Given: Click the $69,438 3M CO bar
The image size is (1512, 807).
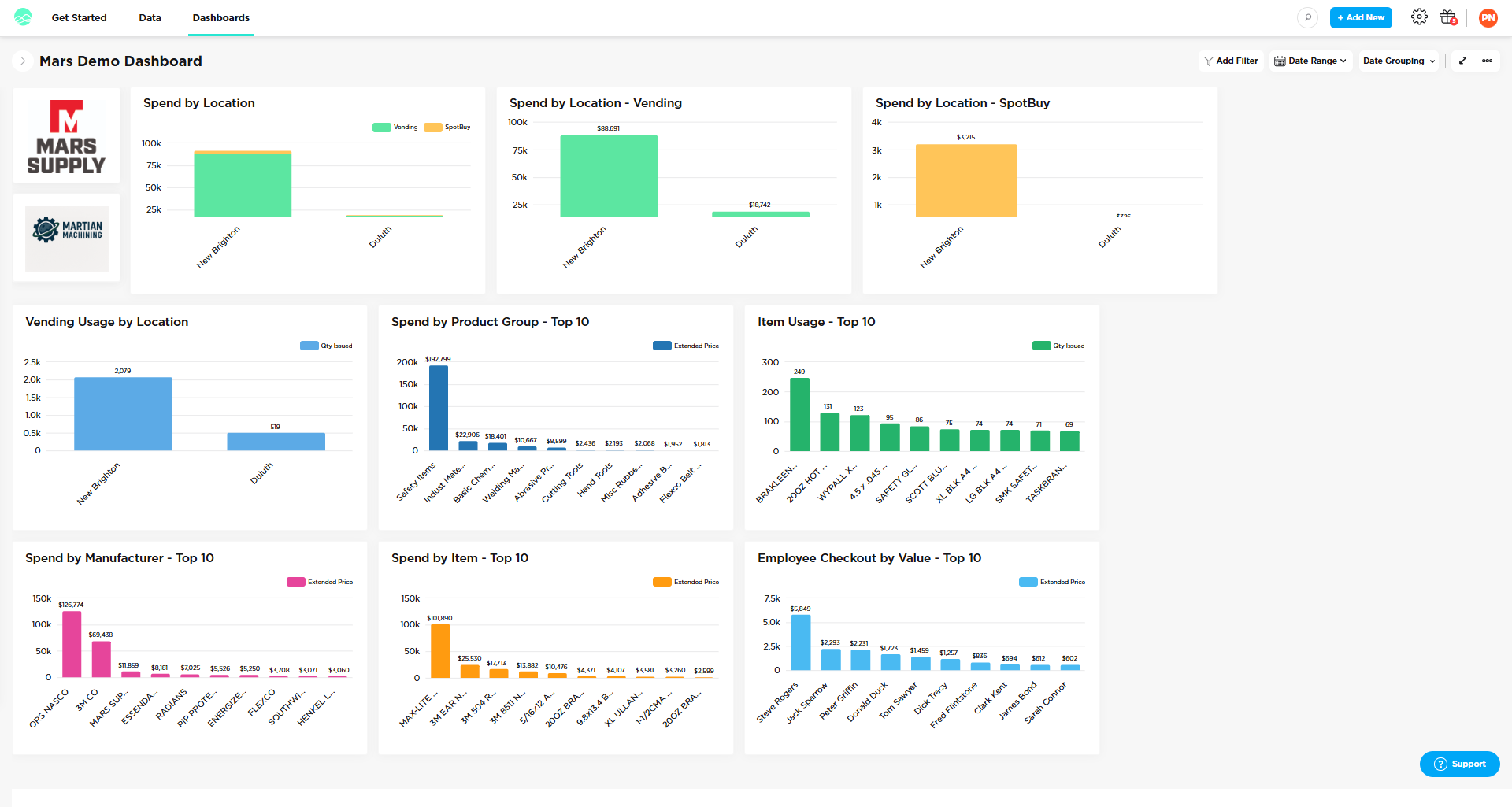Looking at the screenshot, I should tap(101, 659).
